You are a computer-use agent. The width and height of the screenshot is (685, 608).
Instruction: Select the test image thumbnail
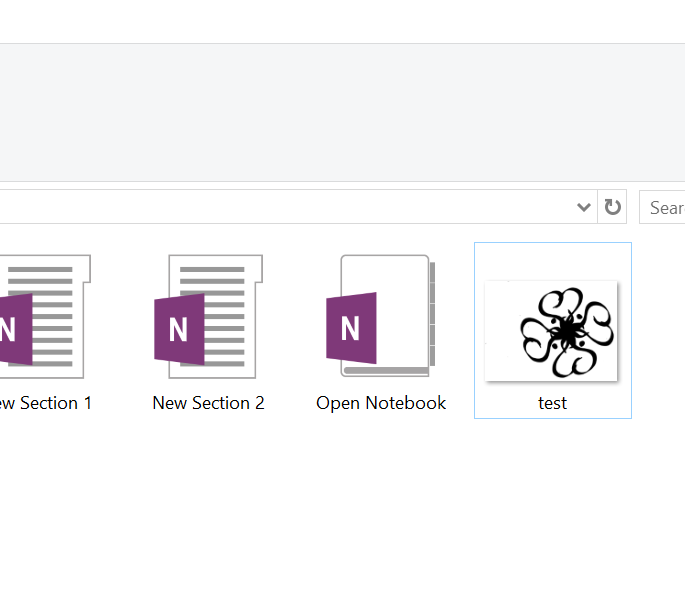pyautogui.click(x=551, y=331)
